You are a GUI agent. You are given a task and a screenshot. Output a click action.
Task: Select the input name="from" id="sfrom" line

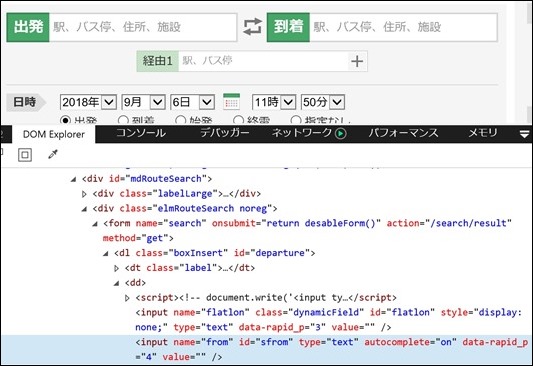[x=266, y=349]
